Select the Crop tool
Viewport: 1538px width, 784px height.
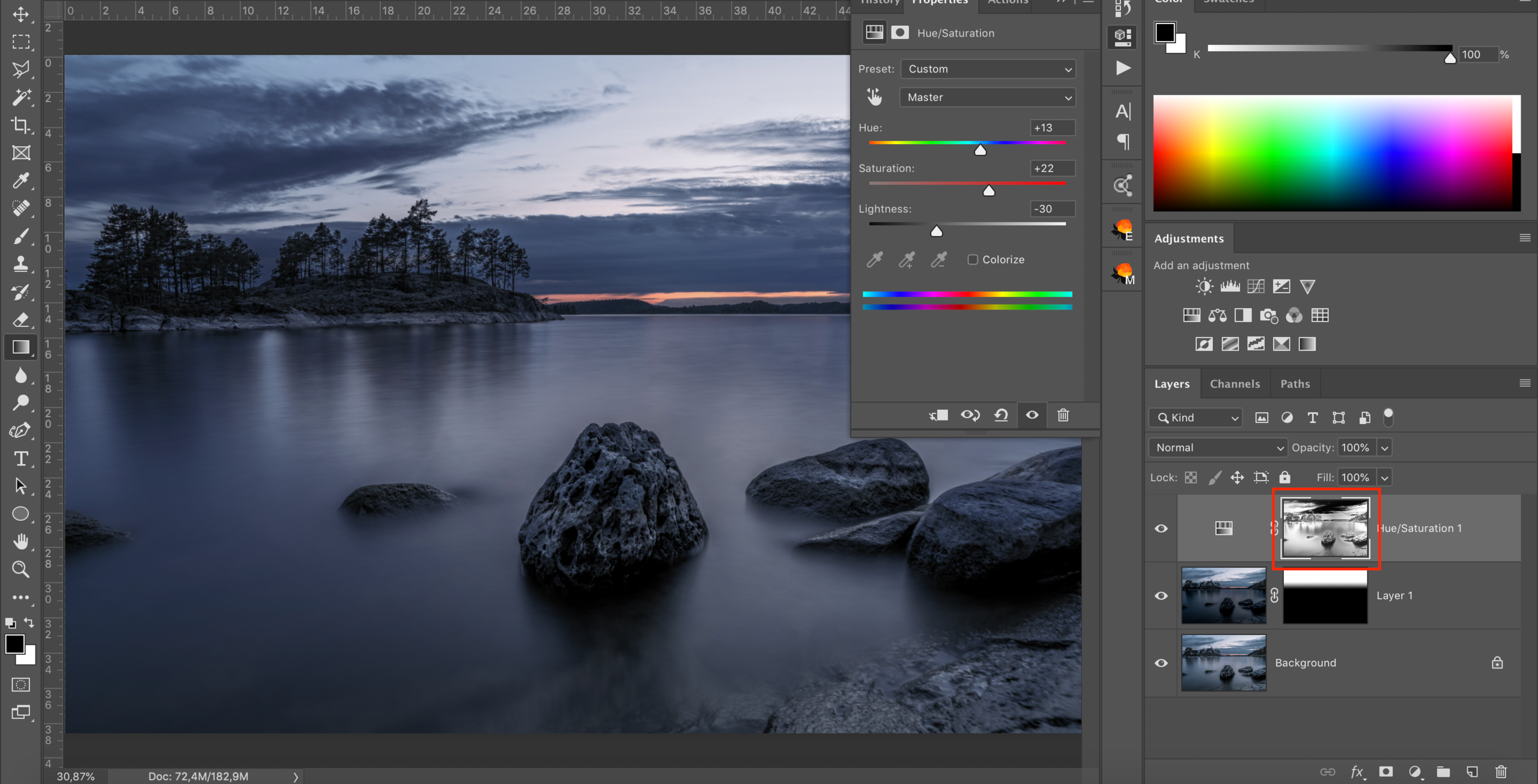pos(21,125)
